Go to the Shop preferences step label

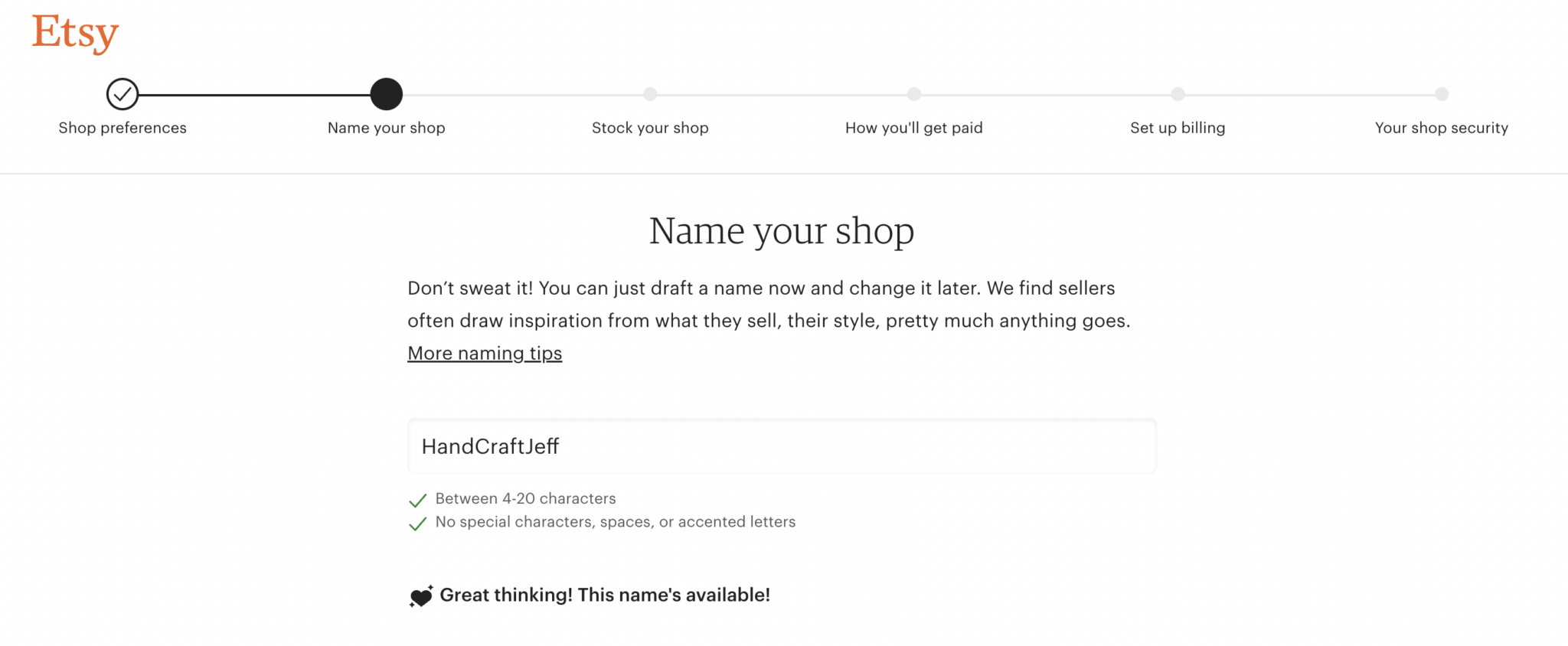click(122, 128)
